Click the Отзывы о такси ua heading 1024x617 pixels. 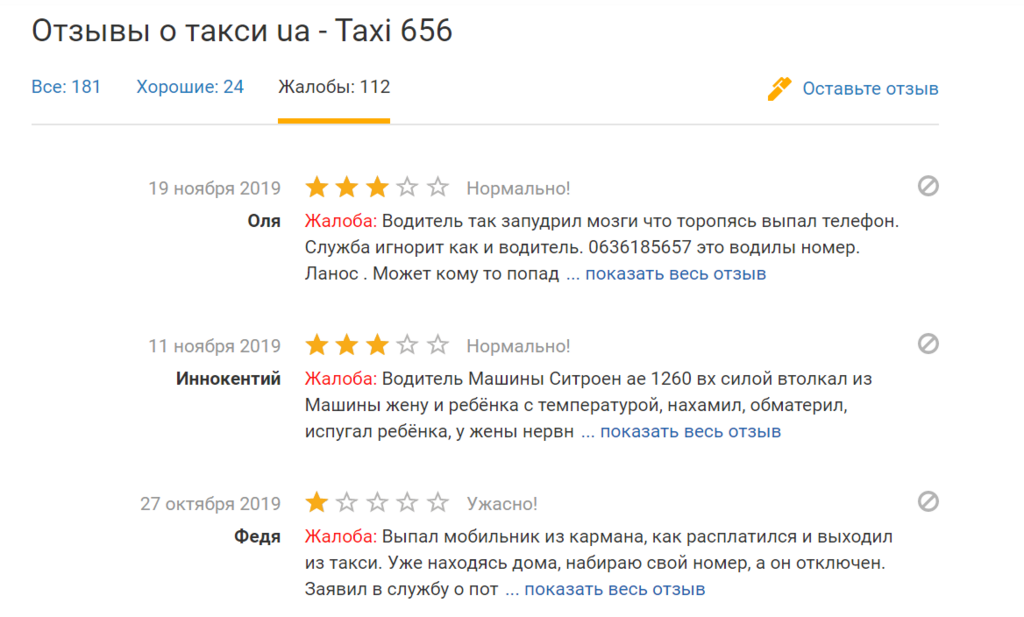pyautogui.click(x=242, y=31)
